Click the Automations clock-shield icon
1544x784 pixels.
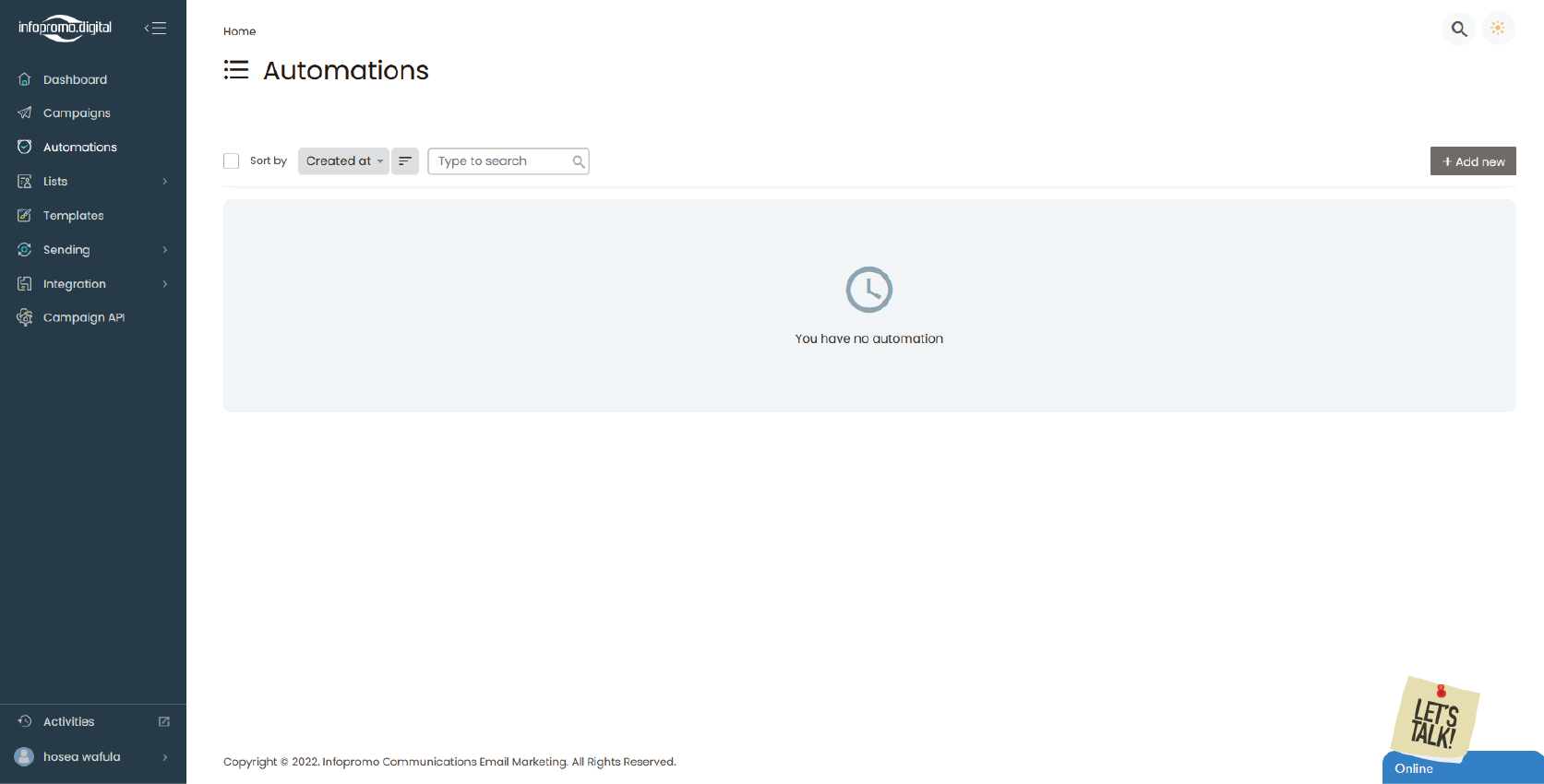point(25,147)
